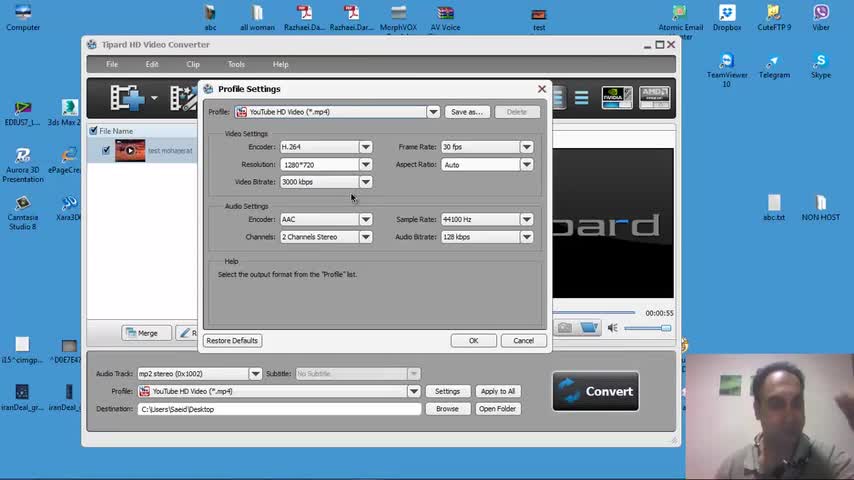Open the Clip menu
Image resolution: width=854 pixels, height=480 pixels.
click(x=193, y=64)
